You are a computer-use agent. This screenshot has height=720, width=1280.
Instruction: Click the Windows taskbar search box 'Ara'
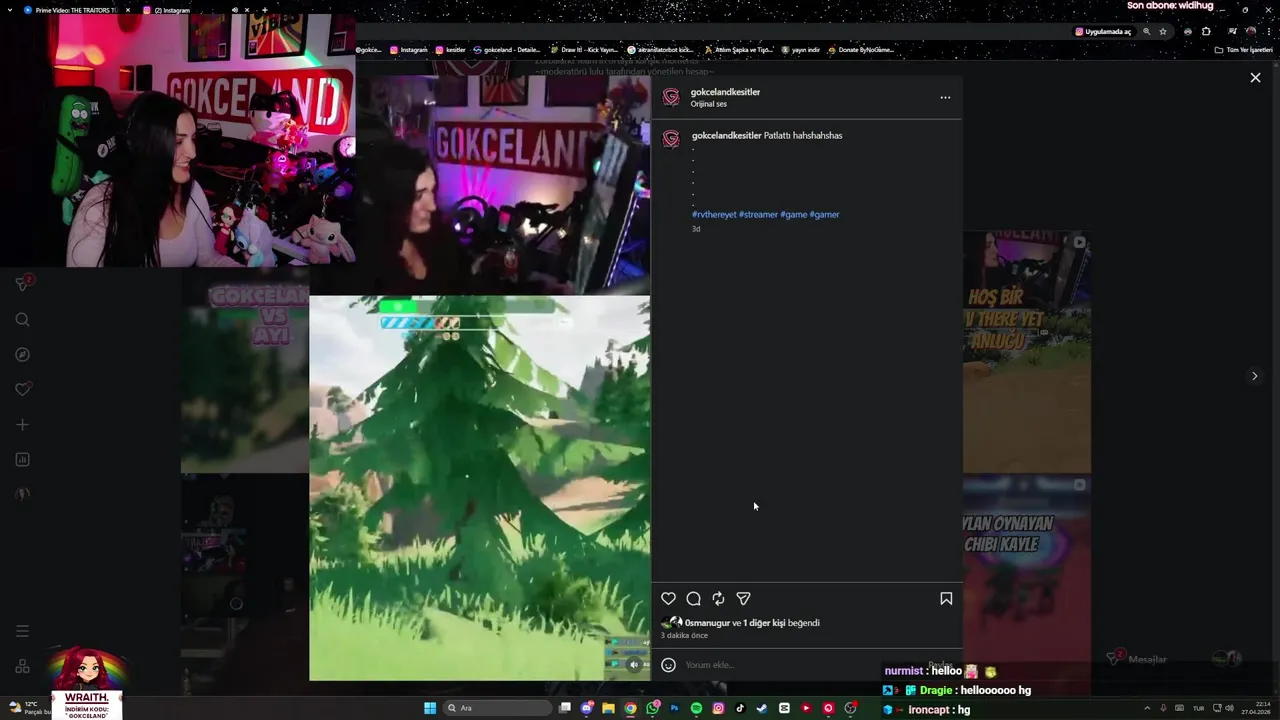click(498, 708)
